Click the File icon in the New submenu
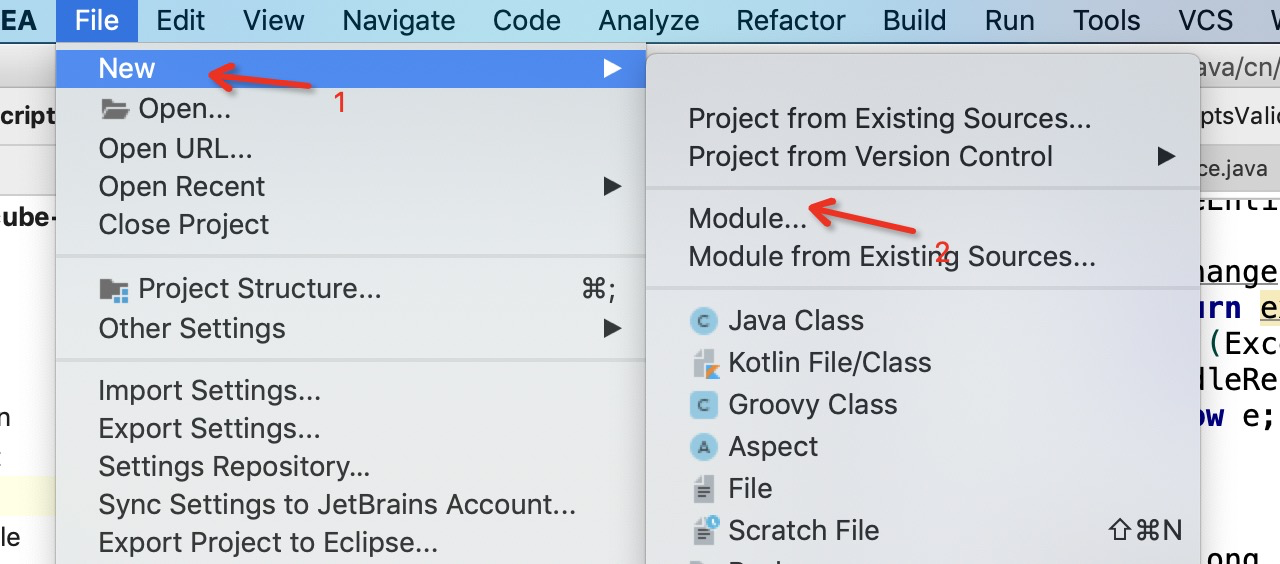 click(x=705, y=489)
